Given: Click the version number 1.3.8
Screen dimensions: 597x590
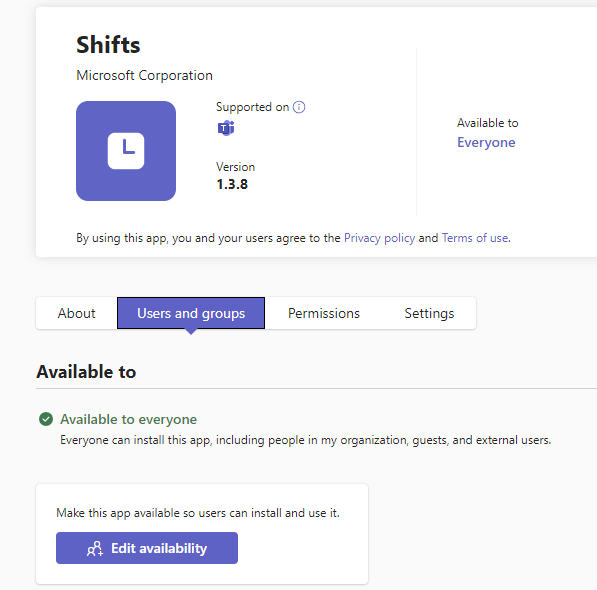Looking at the screenshot, I should pos(232,184).
